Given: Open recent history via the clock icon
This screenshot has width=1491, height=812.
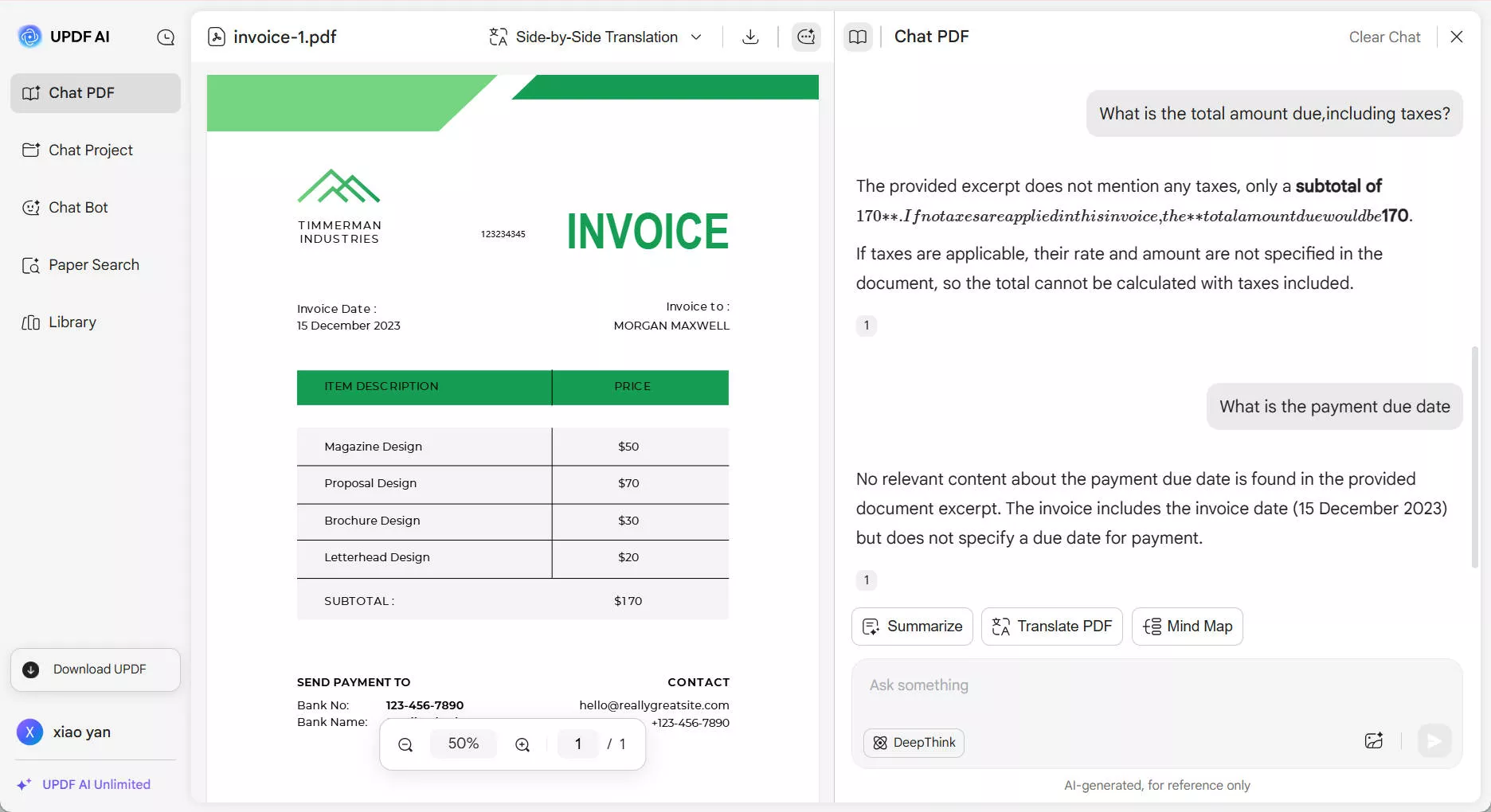Looking at the screenshot, I should pyautogui.click(x=166, y=37).
